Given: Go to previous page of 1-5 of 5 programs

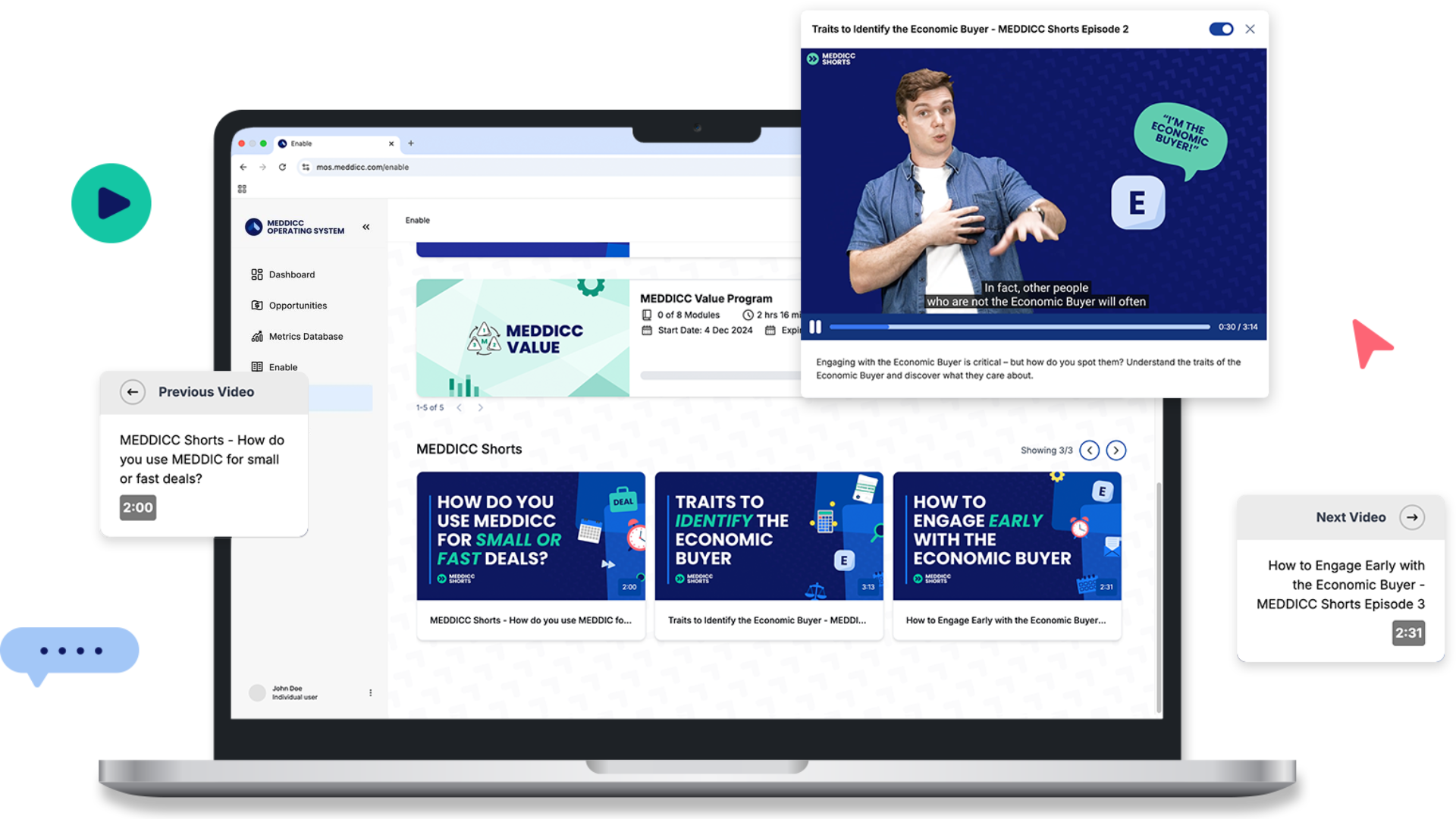Looking at the screenshot, I should (459, 408).
